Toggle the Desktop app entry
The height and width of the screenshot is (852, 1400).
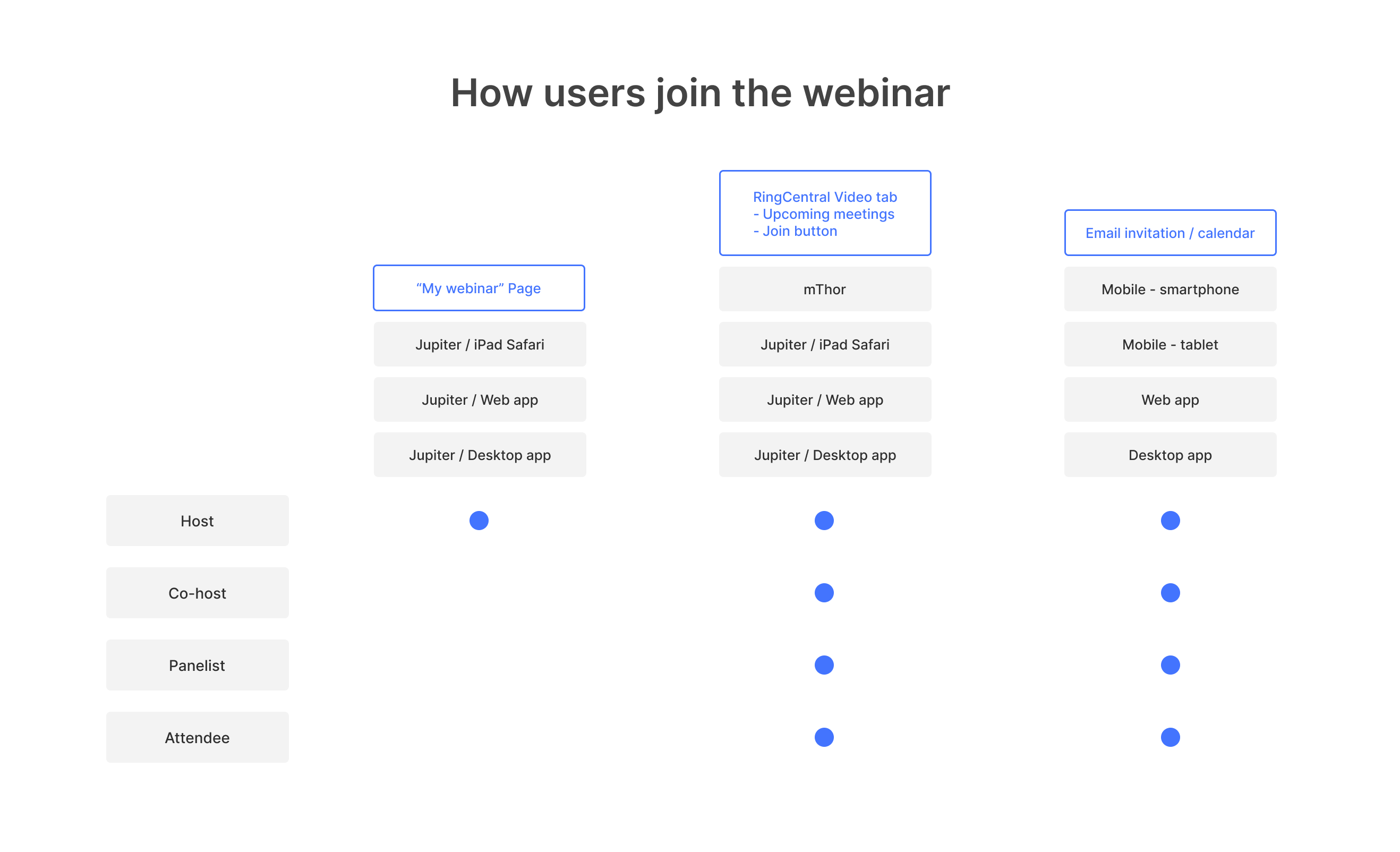(1170, 454)
